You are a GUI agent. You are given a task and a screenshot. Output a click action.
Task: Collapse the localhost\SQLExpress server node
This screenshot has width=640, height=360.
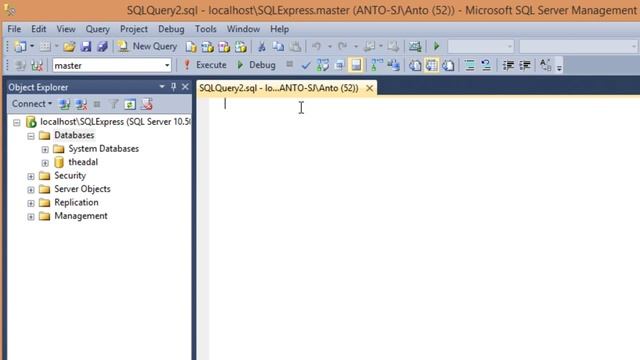[x=16, y=122]
